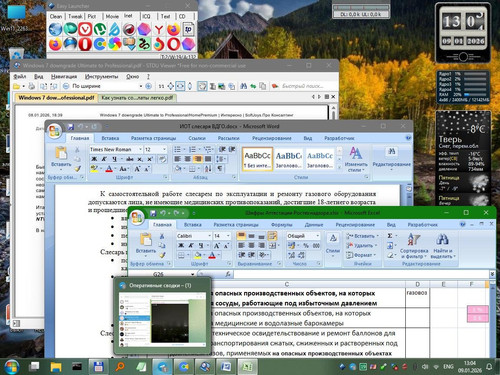500x375 pixels.
Task: Click the Fit Width icon in STDU Viewer toolbar
Action: coord(180,86)
